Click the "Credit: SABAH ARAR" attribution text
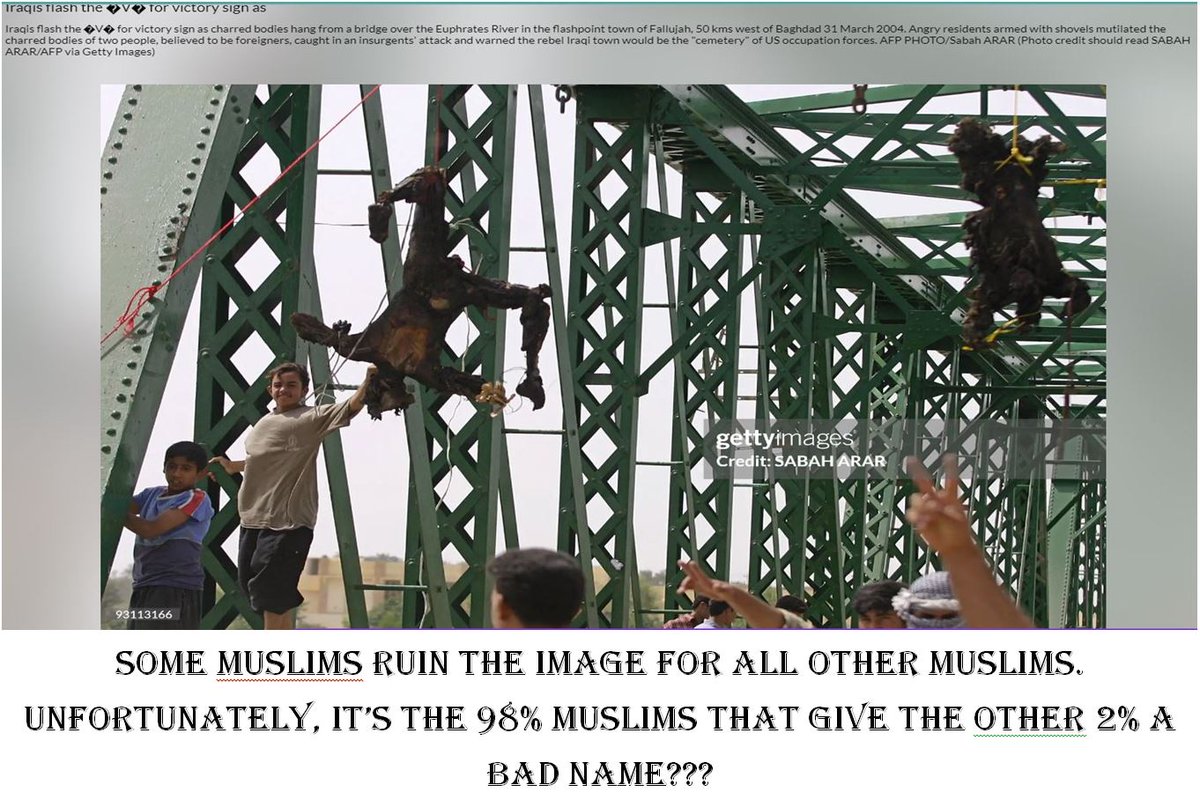This screenshot has width=1200, height=800. [798, 463]
